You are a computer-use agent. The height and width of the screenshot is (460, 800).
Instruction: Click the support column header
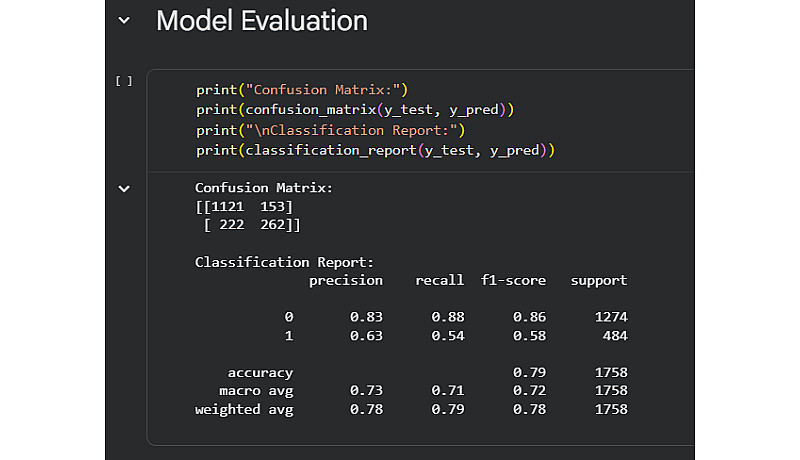(x=598, y=281)
